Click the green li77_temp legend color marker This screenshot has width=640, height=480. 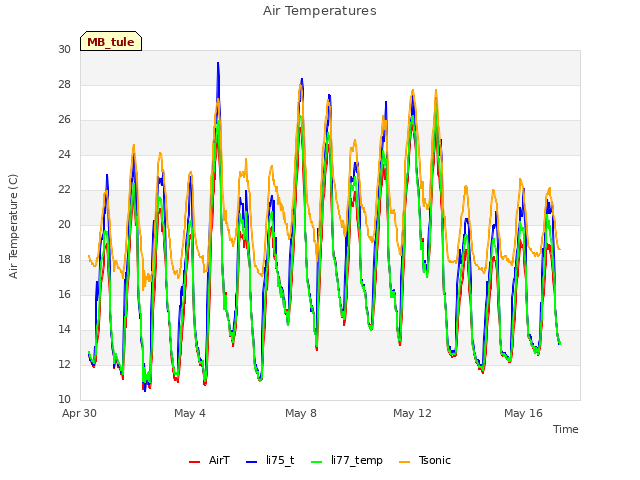[316, 462]
